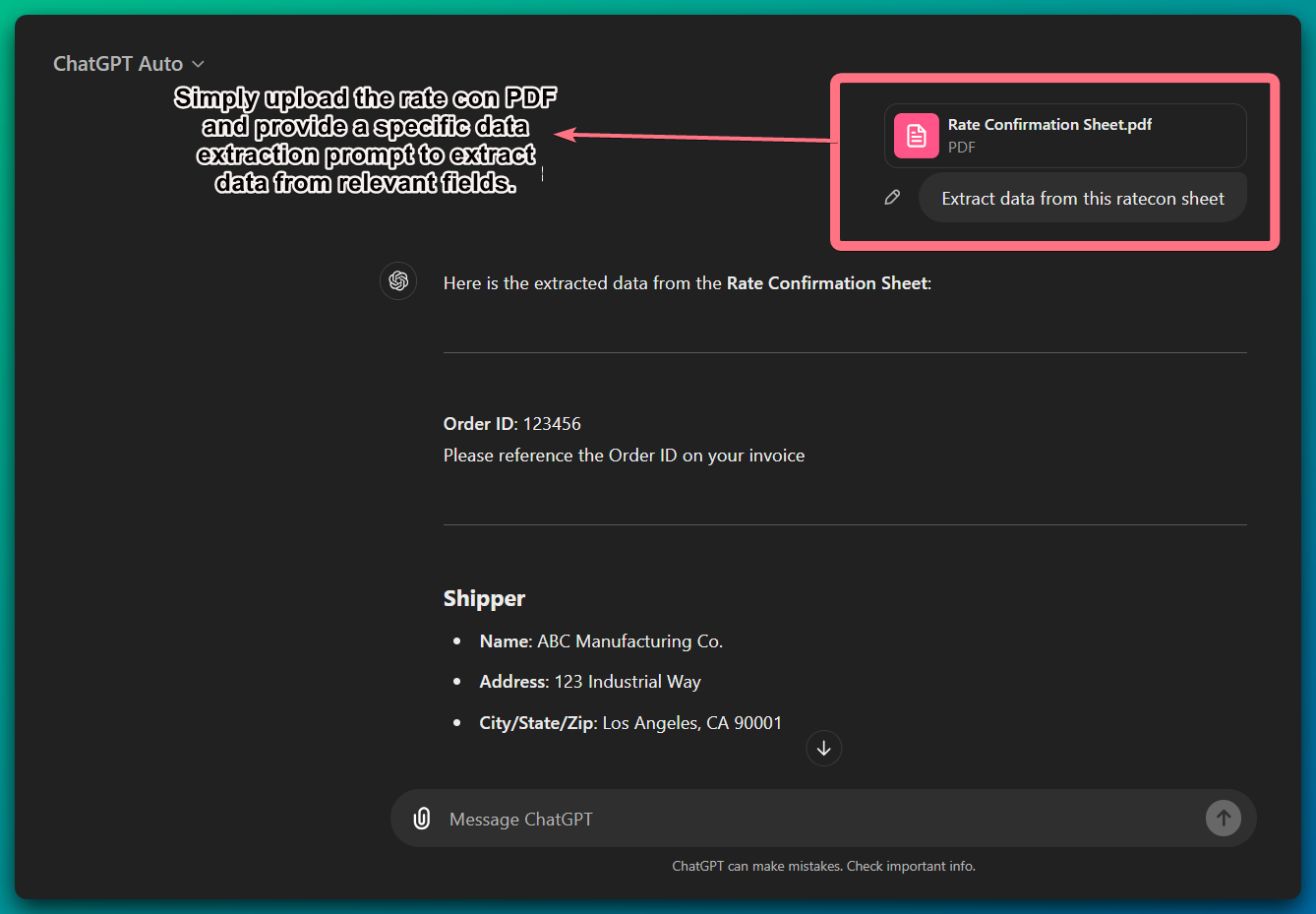Click the chevron next to ChatGPT Auto
1316x914 pixels.
[x=198, y=63]
